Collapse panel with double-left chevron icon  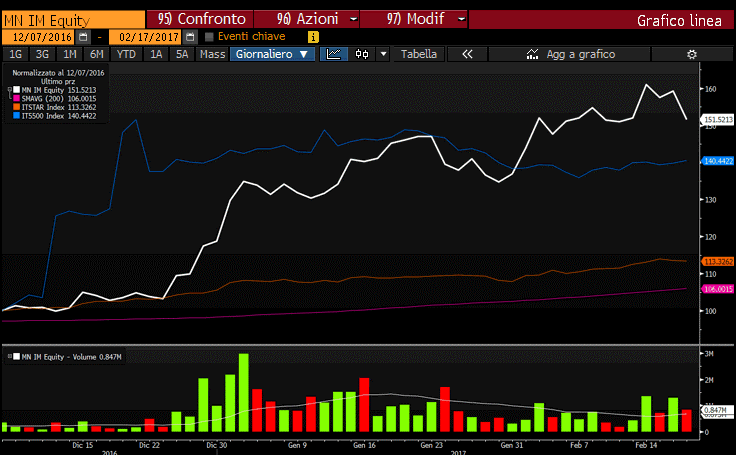click(466, 54)
